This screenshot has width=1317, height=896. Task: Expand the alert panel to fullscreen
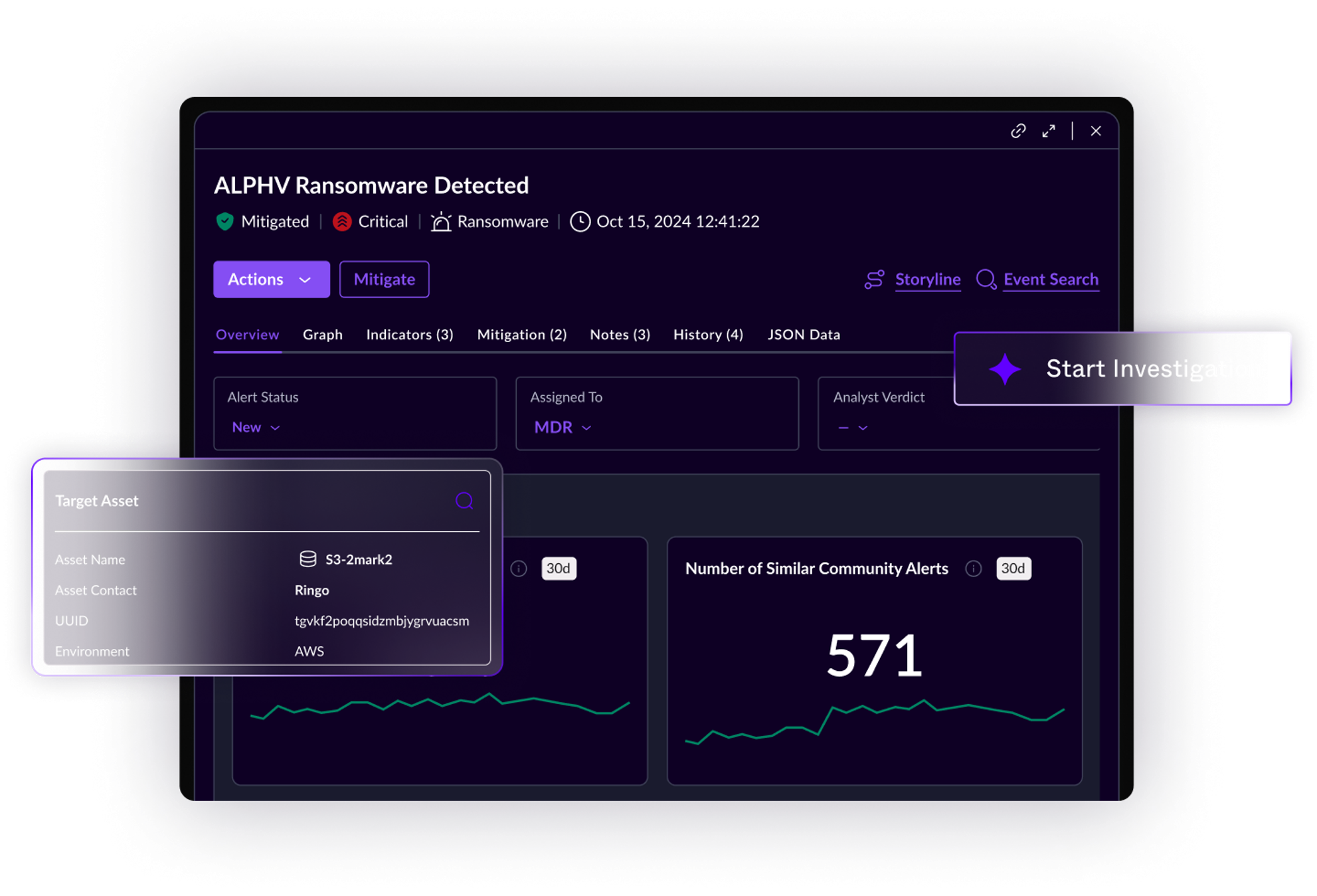[x=1049, y=131]
